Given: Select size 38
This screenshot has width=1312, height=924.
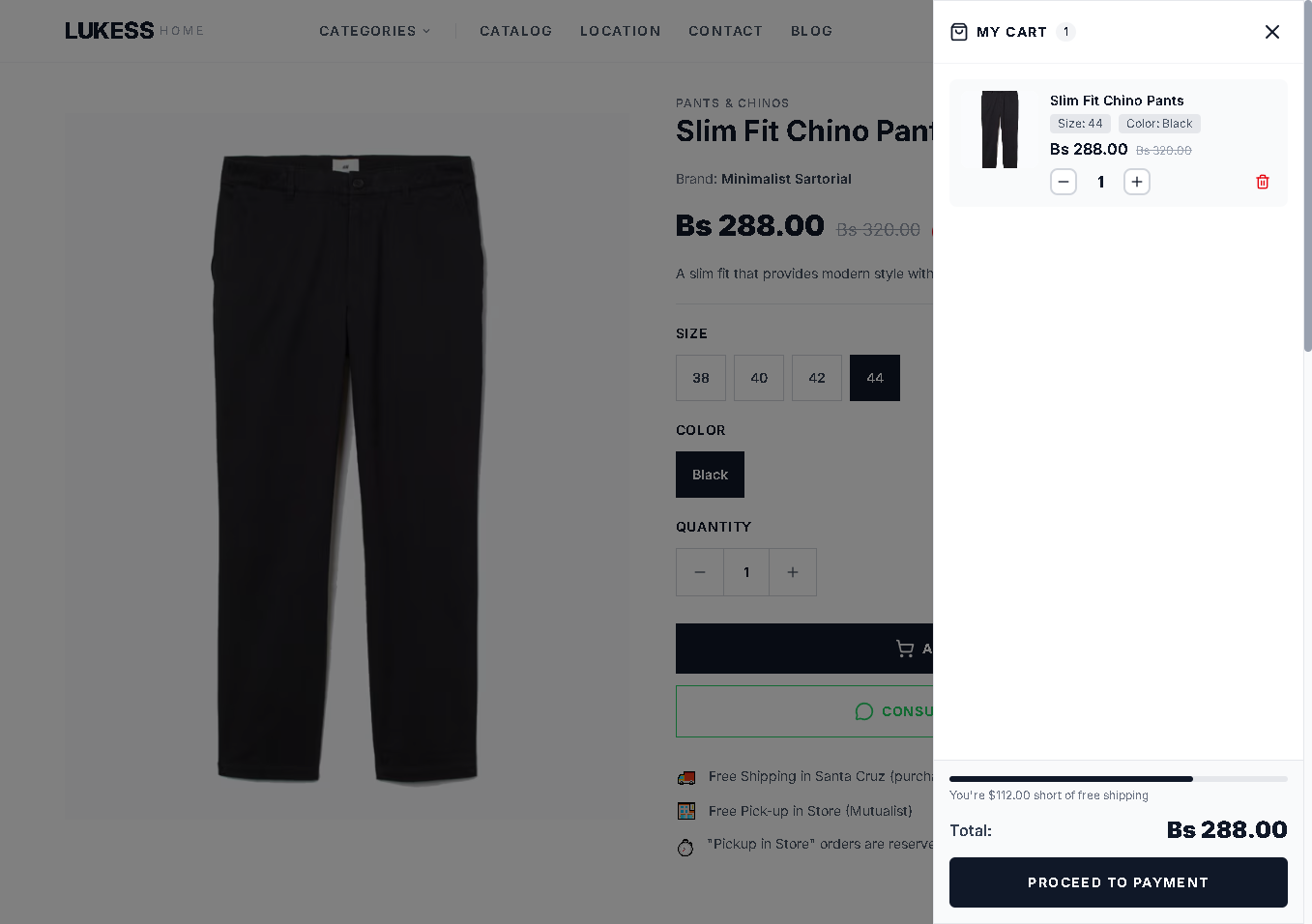Looking at the screenshot, I should point(701,378).
